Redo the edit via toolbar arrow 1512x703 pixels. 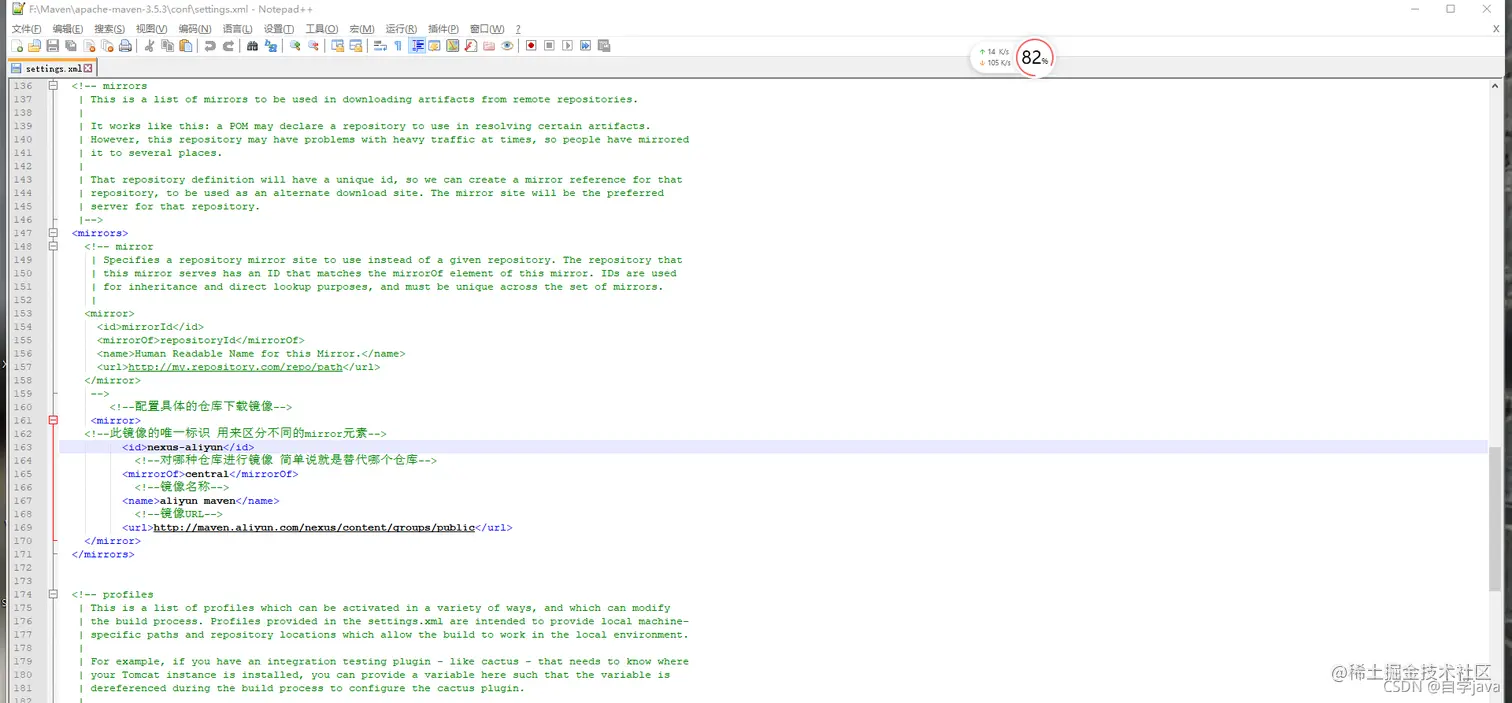[x=228, y=45]
